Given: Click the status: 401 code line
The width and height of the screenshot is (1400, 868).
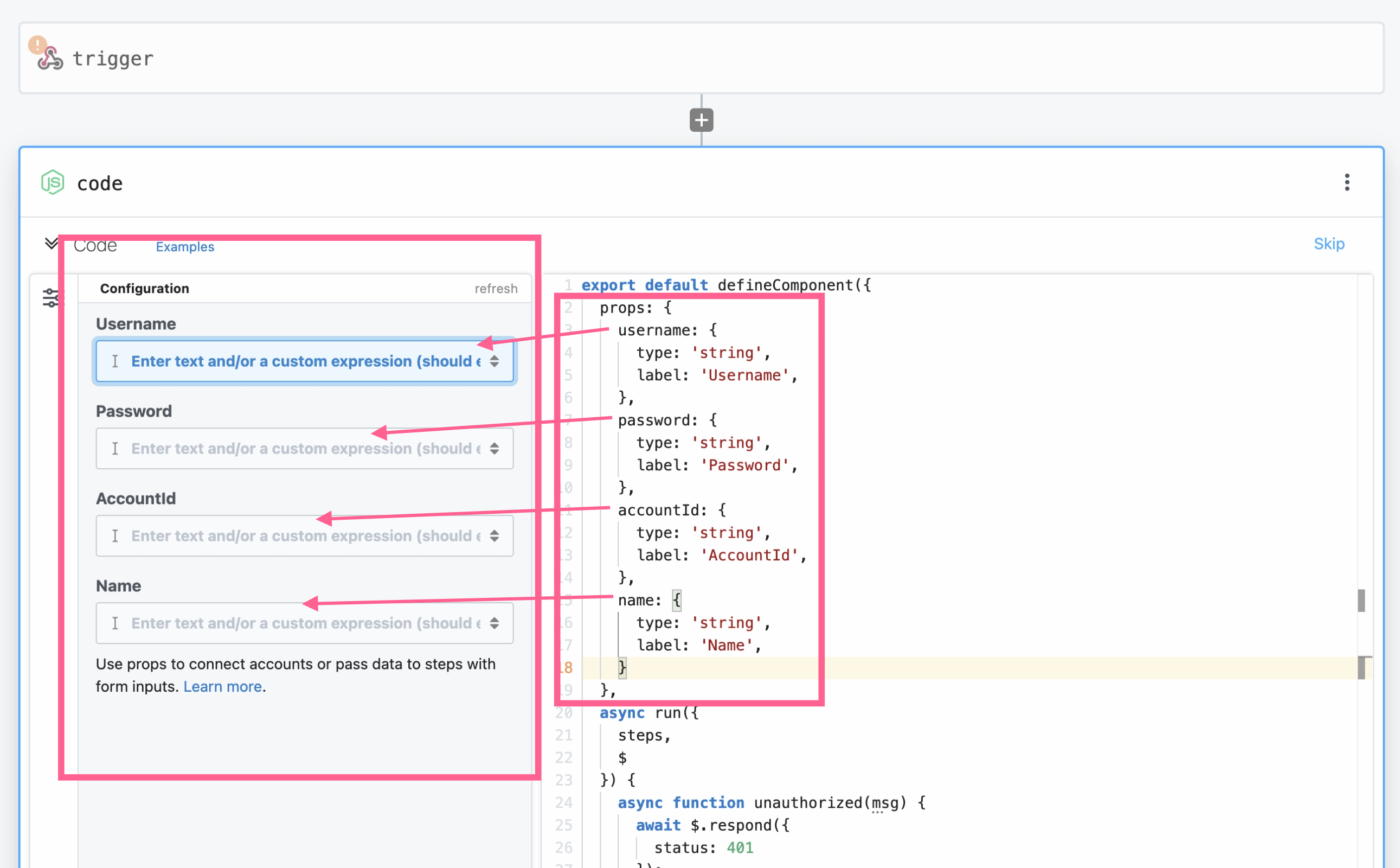Looking at the screenshot, I should coord(703,848).
